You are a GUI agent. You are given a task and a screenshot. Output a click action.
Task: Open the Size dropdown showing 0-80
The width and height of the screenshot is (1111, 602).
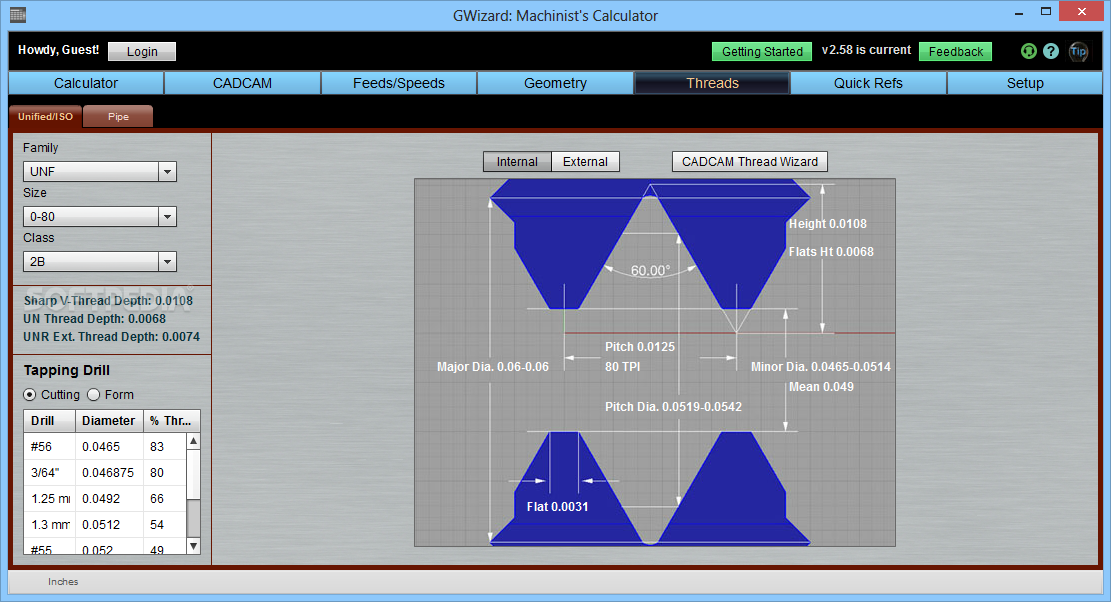[x=100, y=217]
